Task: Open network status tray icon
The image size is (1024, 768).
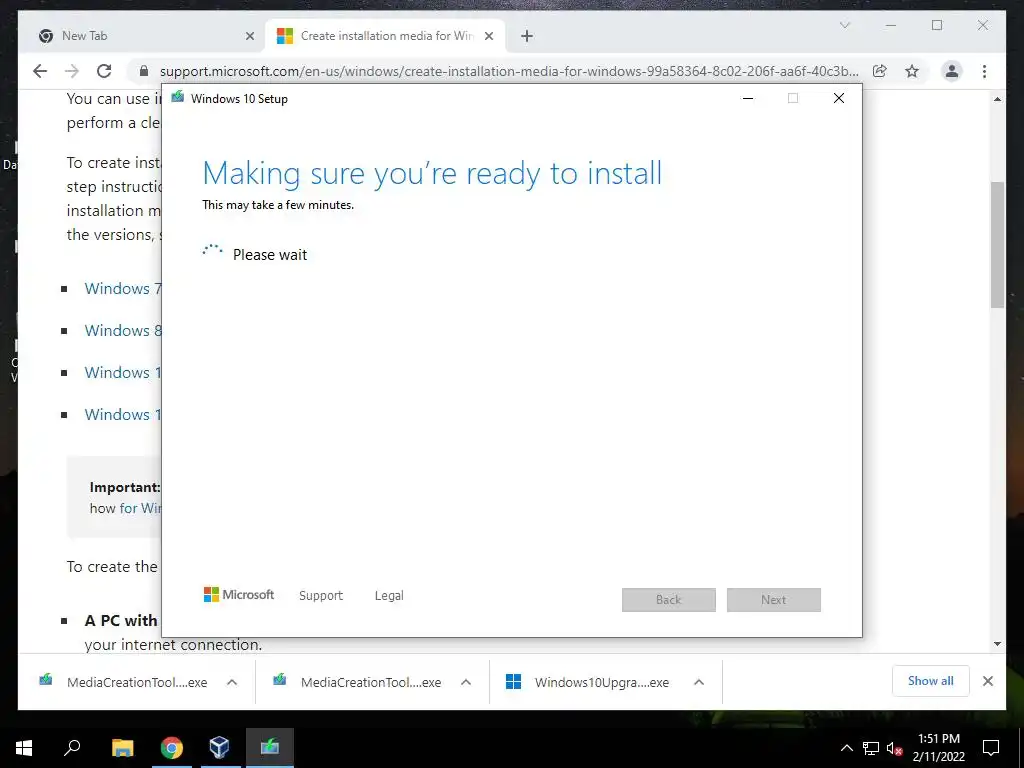Action: [x=871, y=748]
